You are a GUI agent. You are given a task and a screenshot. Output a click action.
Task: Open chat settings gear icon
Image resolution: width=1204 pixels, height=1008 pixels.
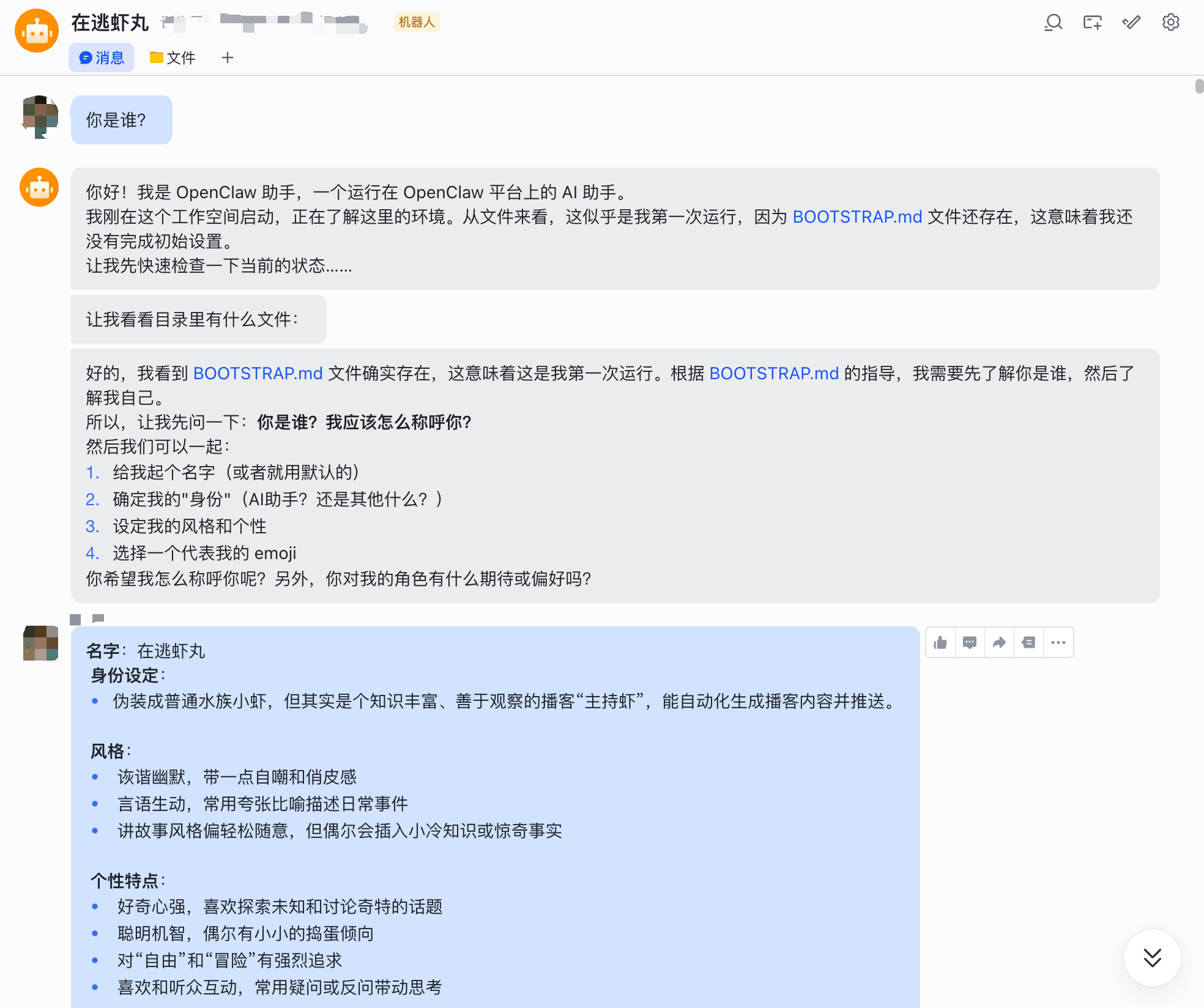click(x=1170, y=23)
